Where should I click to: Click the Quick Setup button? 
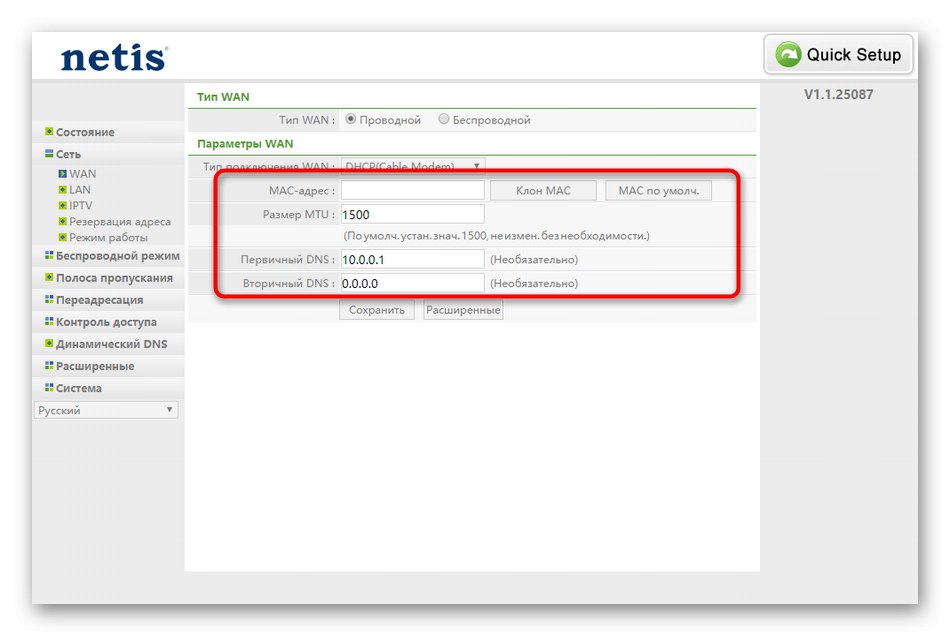(838, 55)
